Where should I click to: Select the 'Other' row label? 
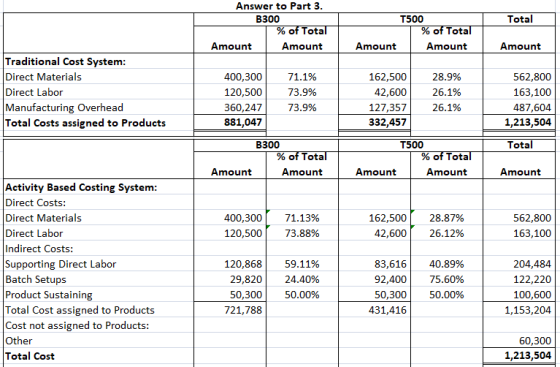click(19, 341)
